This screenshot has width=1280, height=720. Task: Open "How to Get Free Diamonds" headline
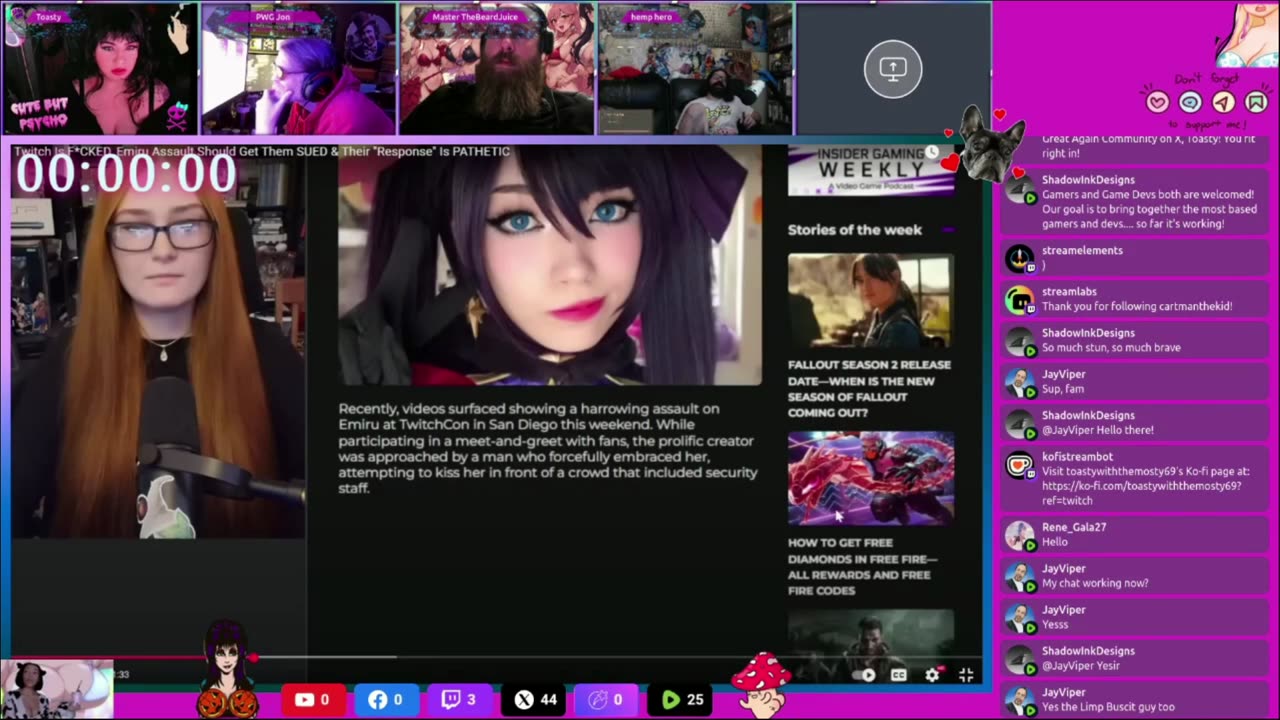[863, 567]
